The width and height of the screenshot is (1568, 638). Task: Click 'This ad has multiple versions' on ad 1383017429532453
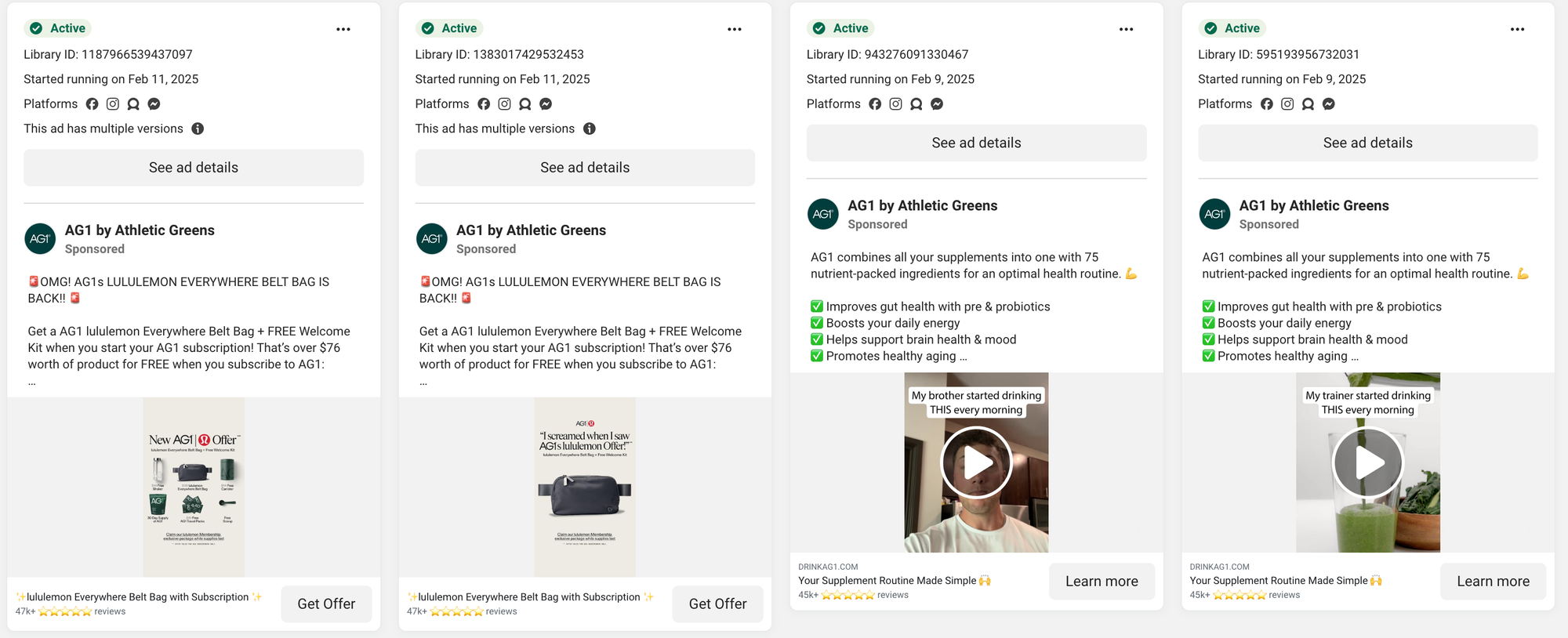click(495, 129)
